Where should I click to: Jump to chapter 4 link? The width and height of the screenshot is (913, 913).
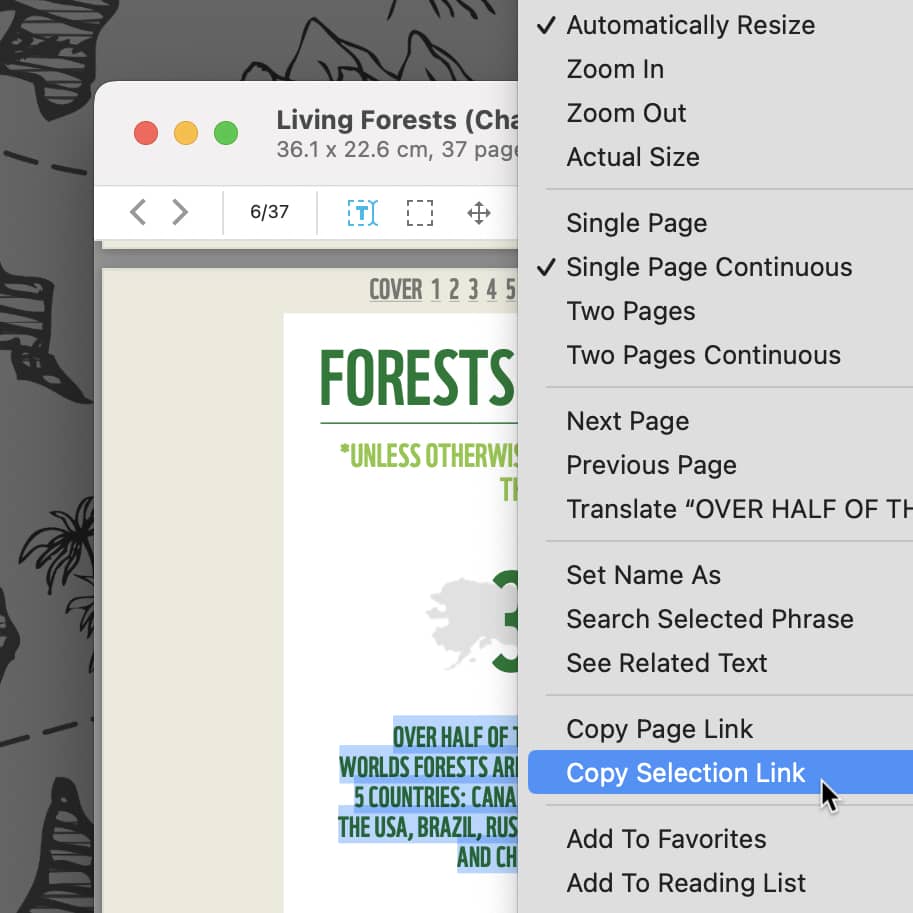[492, 289]
